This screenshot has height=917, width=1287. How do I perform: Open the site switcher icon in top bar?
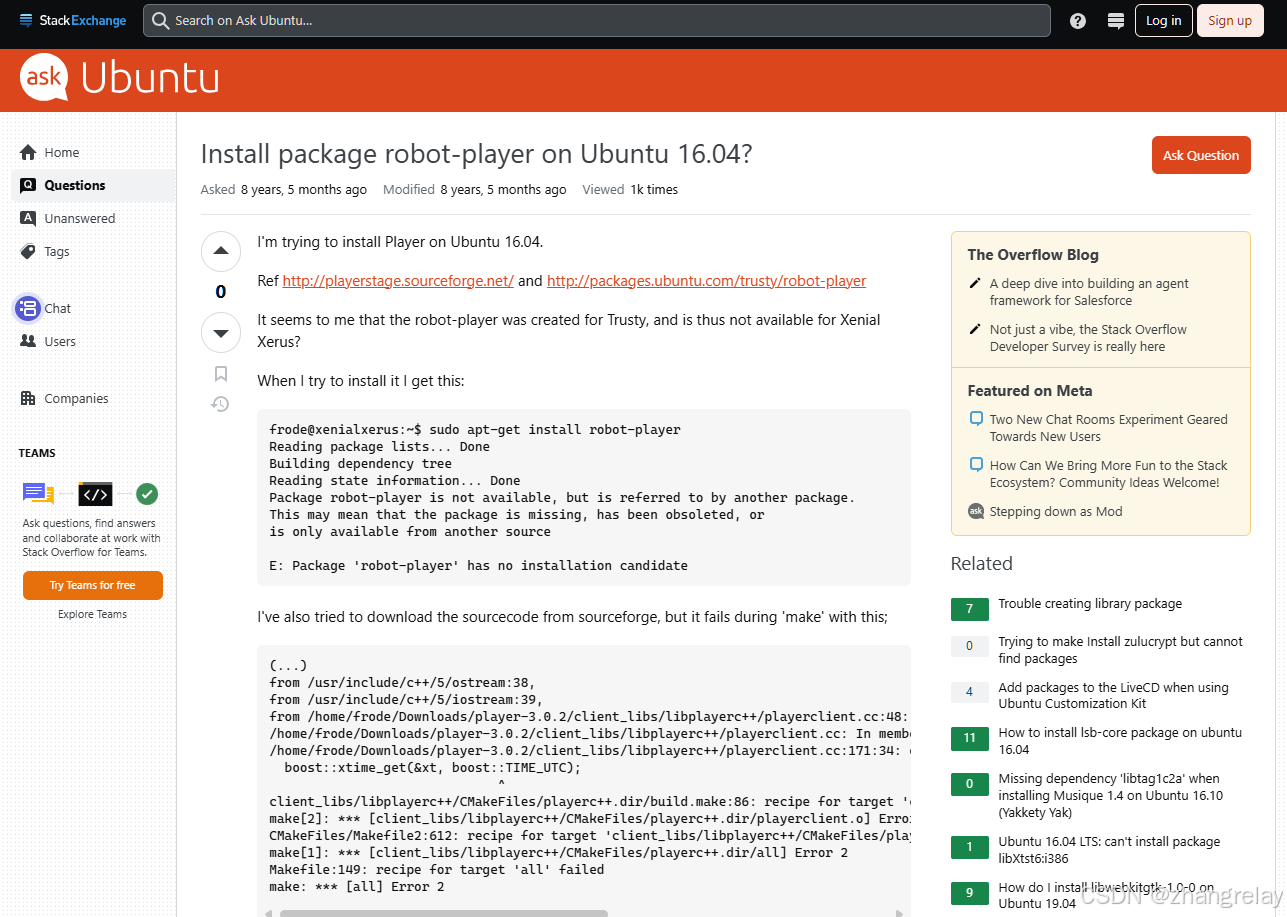point(1116,20)
